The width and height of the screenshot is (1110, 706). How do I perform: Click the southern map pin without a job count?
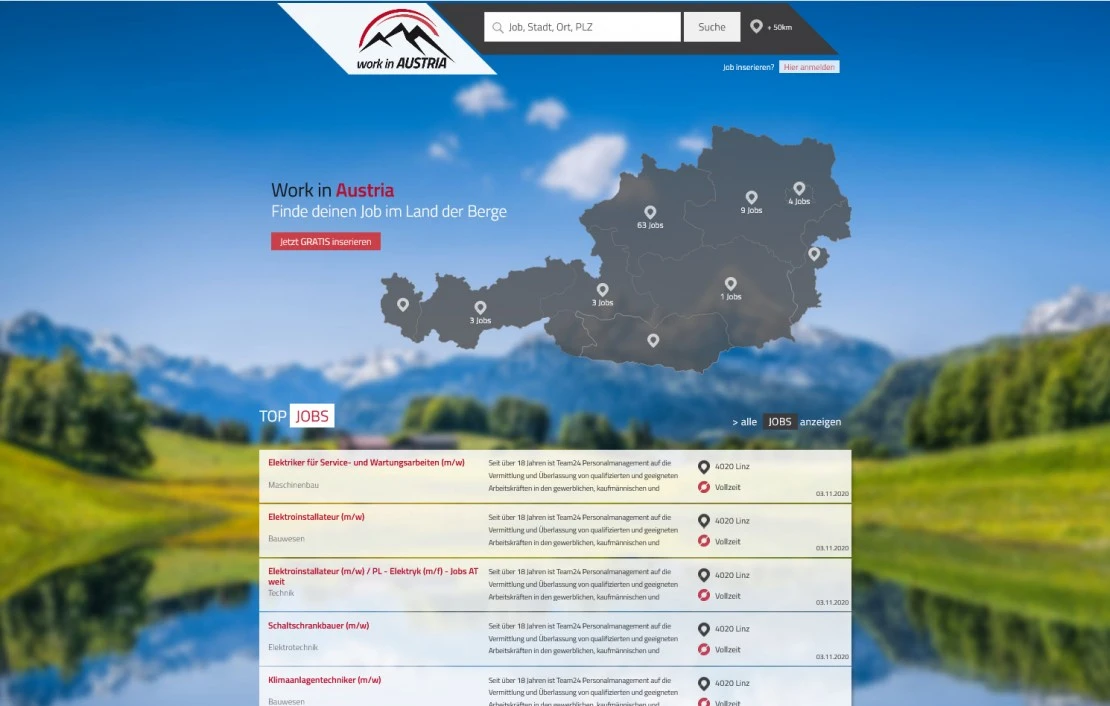click(653, 341)
